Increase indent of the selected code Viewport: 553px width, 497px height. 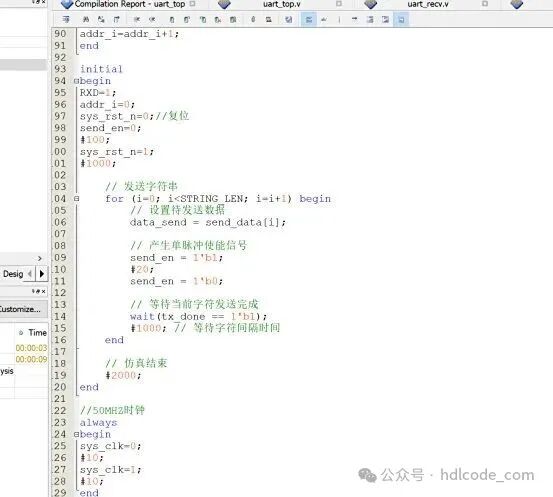click(137, 19)
